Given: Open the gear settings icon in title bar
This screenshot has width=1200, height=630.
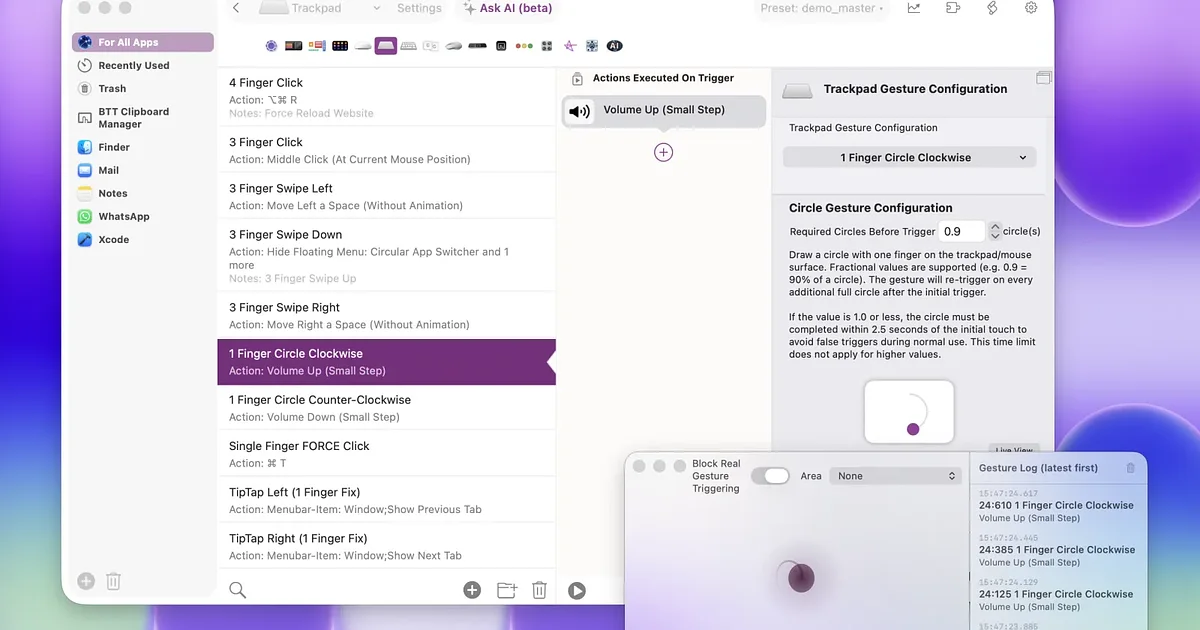Looking at the screenshot, I should [x=1031, y=8].
